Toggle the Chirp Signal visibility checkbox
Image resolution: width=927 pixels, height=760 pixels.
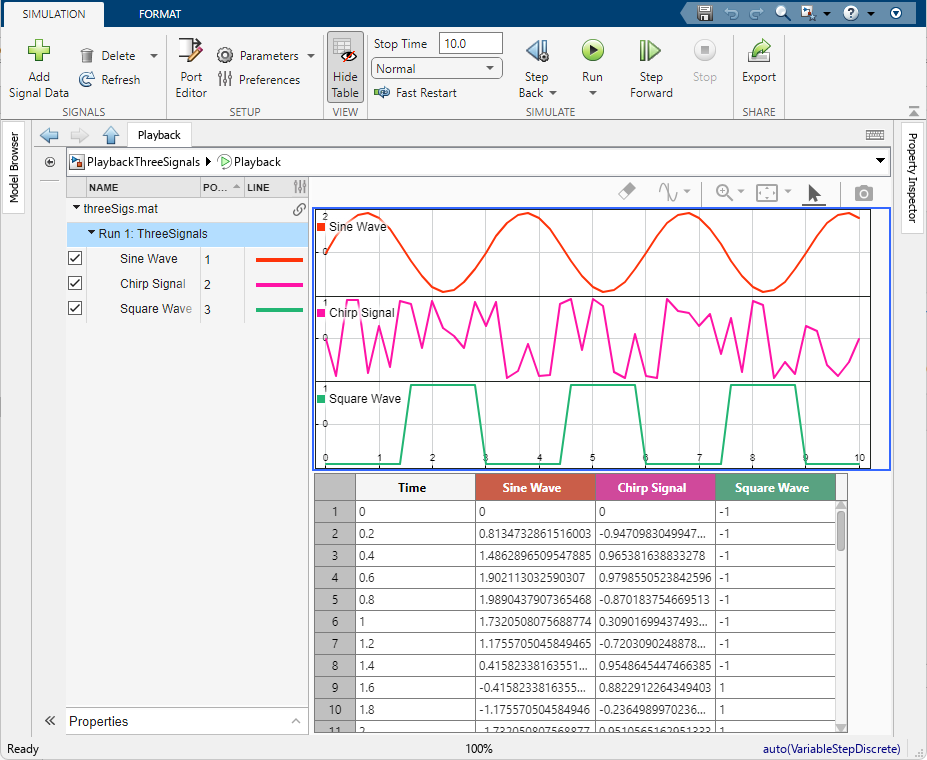pyautogui.click(x=74, y=282)
